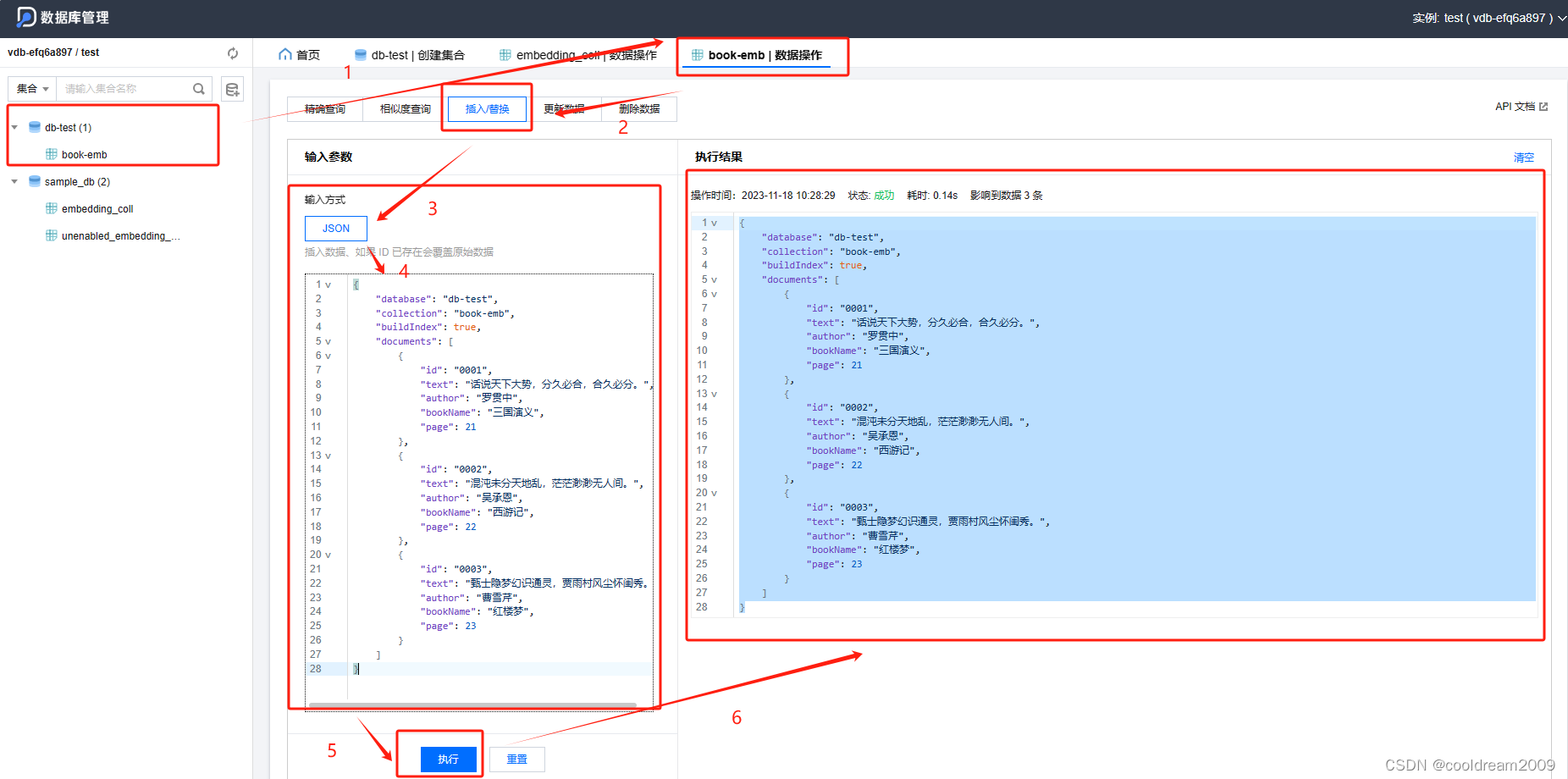Click "影响到数据 3 条" result text

[1007, 196]
